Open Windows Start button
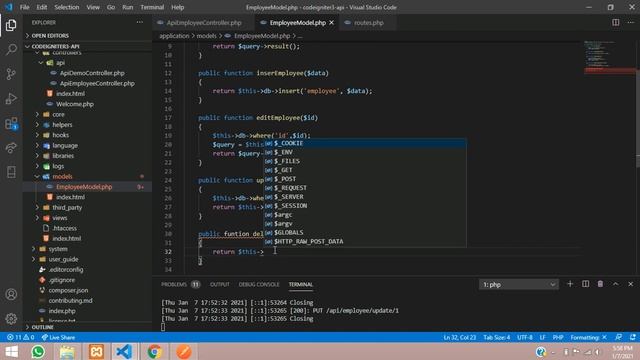 point(11,351)
